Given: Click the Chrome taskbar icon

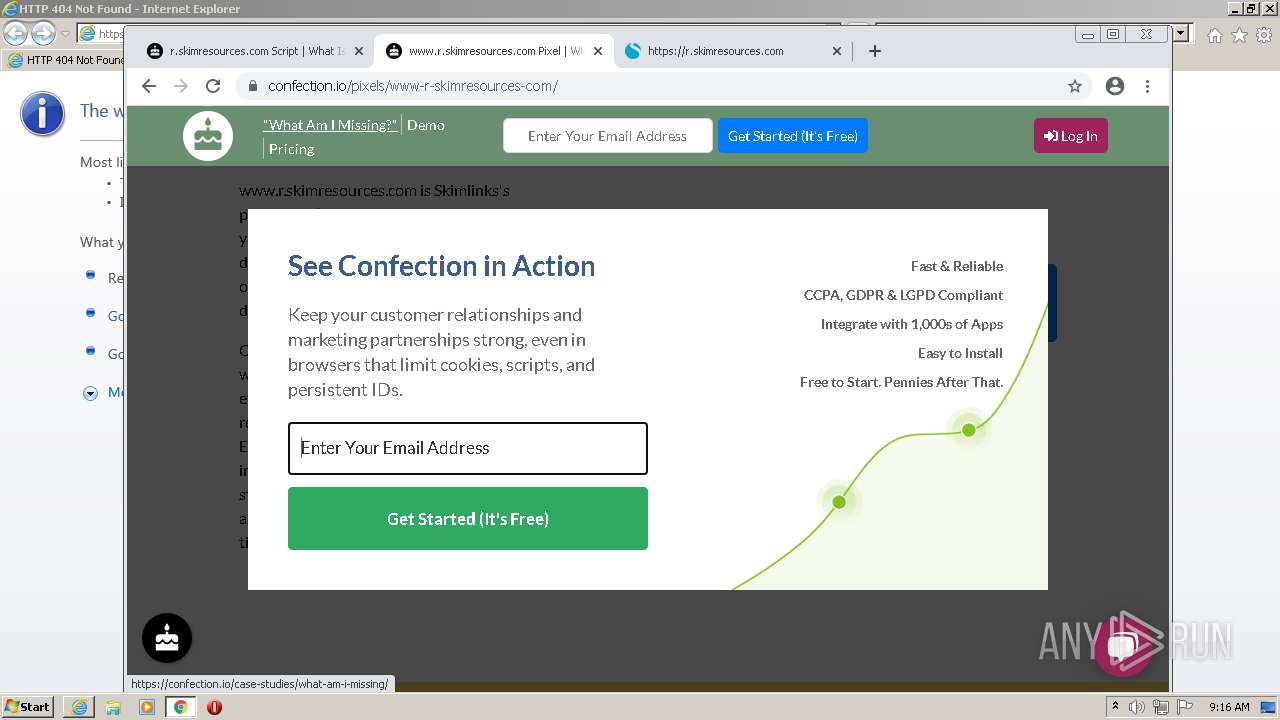Looking at the screenshot, I should coord(180,707).
